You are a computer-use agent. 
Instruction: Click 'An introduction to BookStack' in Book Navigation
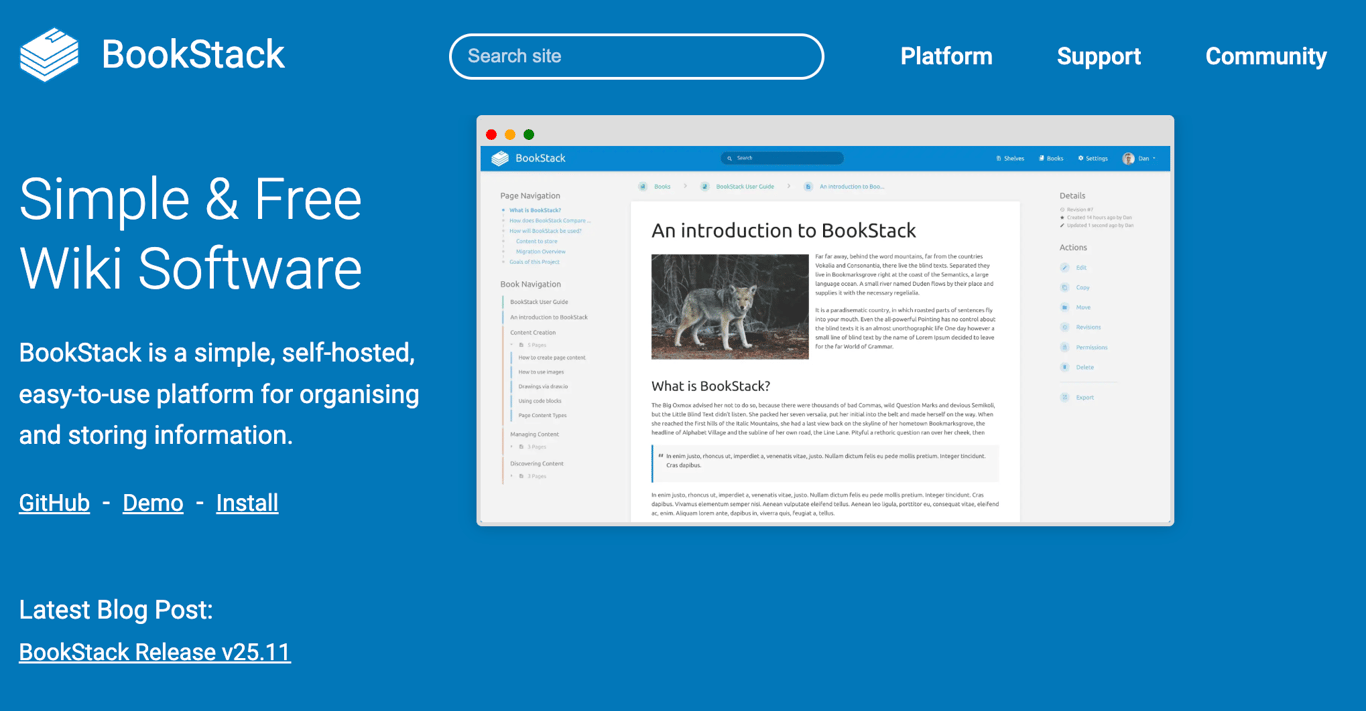click(549, 317)
